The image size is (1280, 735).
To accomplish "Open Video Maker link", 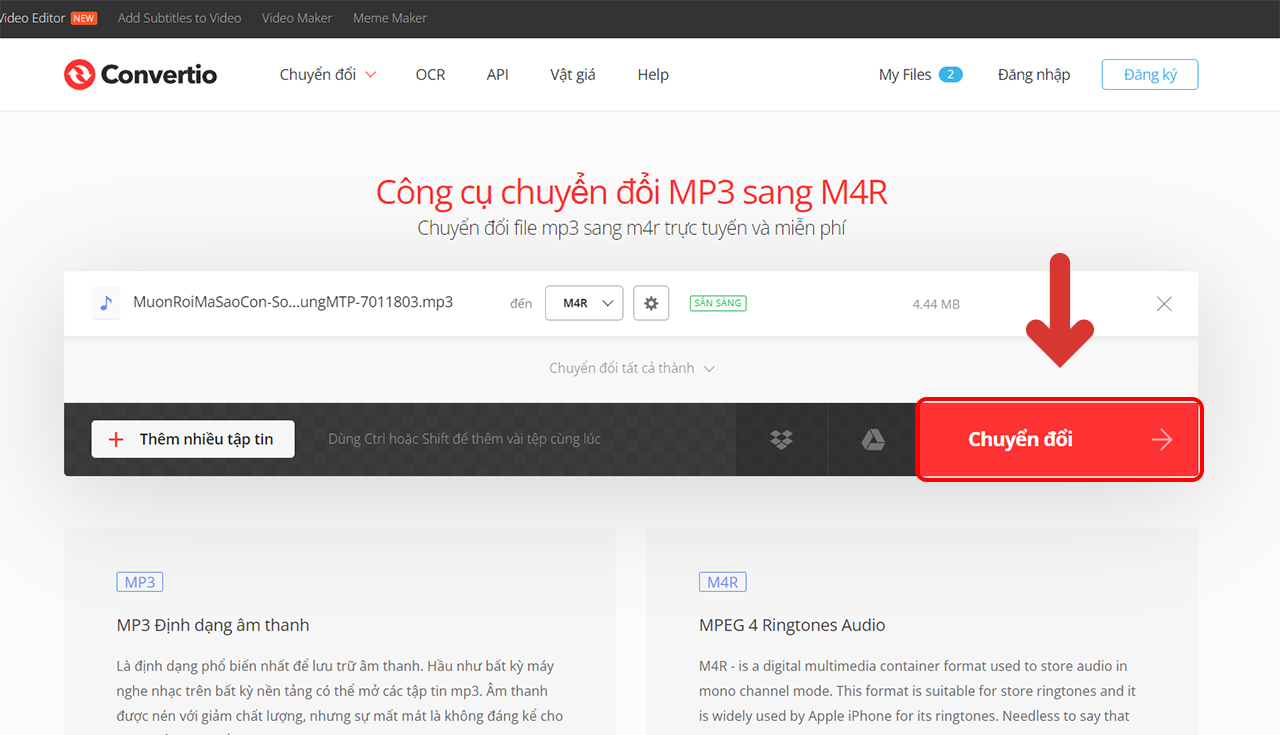I will [x=297, y=18].
